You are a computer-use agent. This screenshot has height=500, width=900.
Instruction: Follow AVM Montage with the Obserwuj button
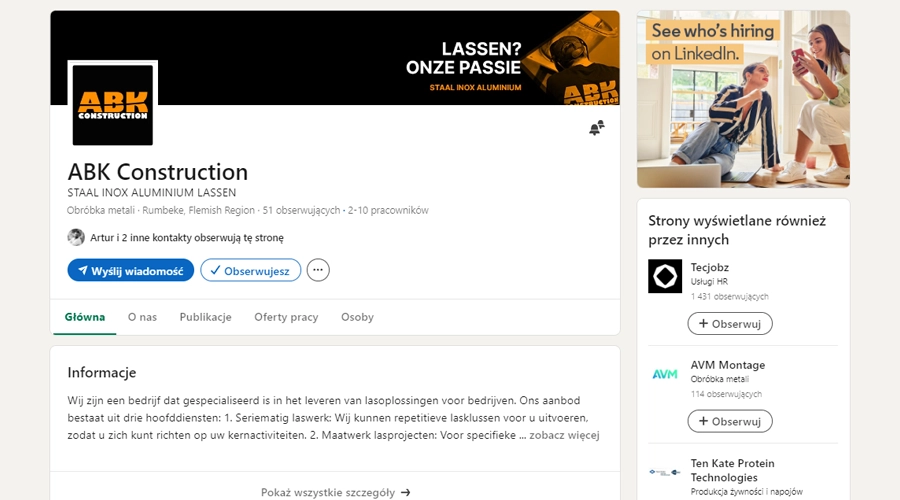click(729, 421)
